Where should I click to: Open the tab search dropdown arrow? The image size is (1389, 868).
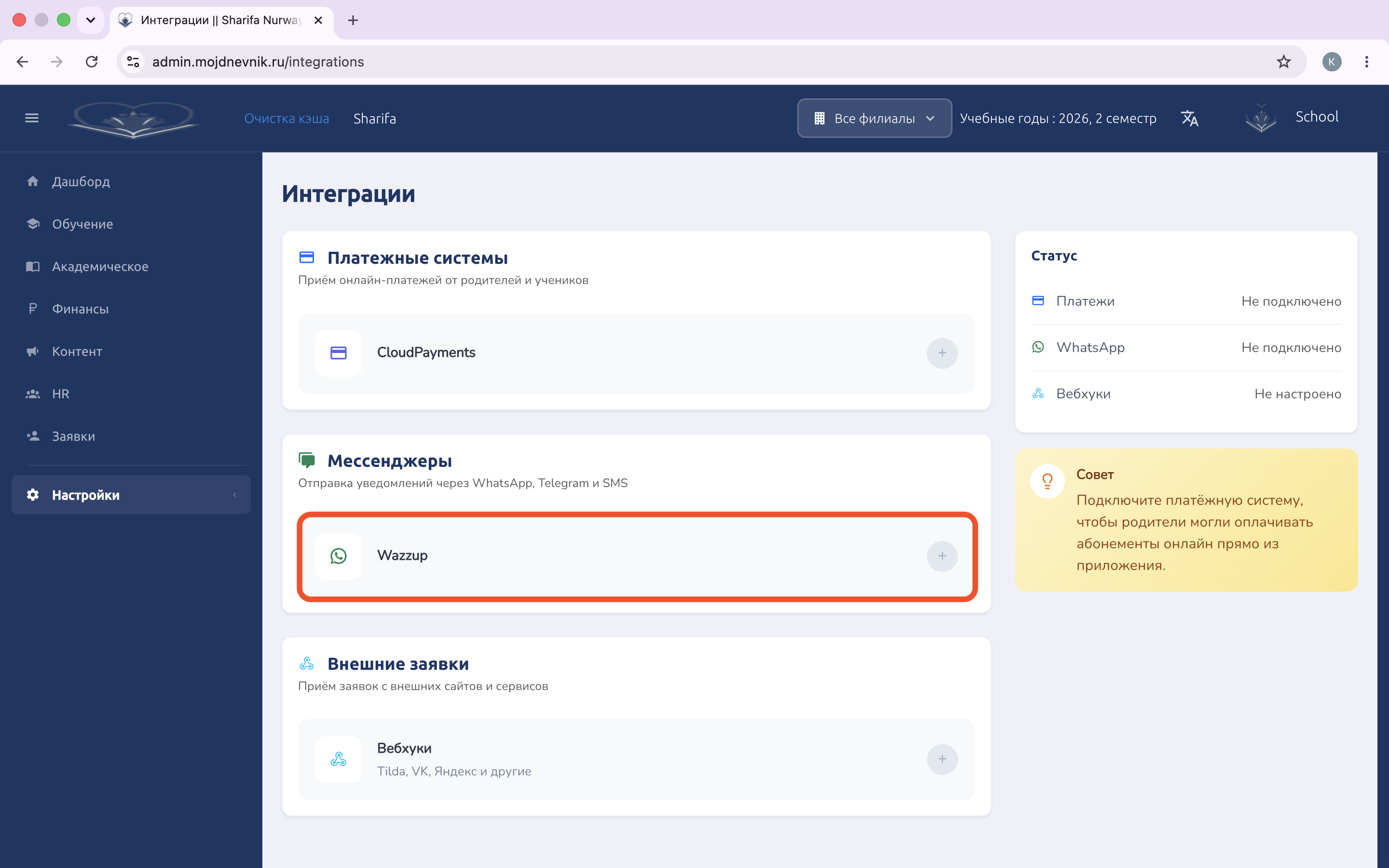click(91, 20)
